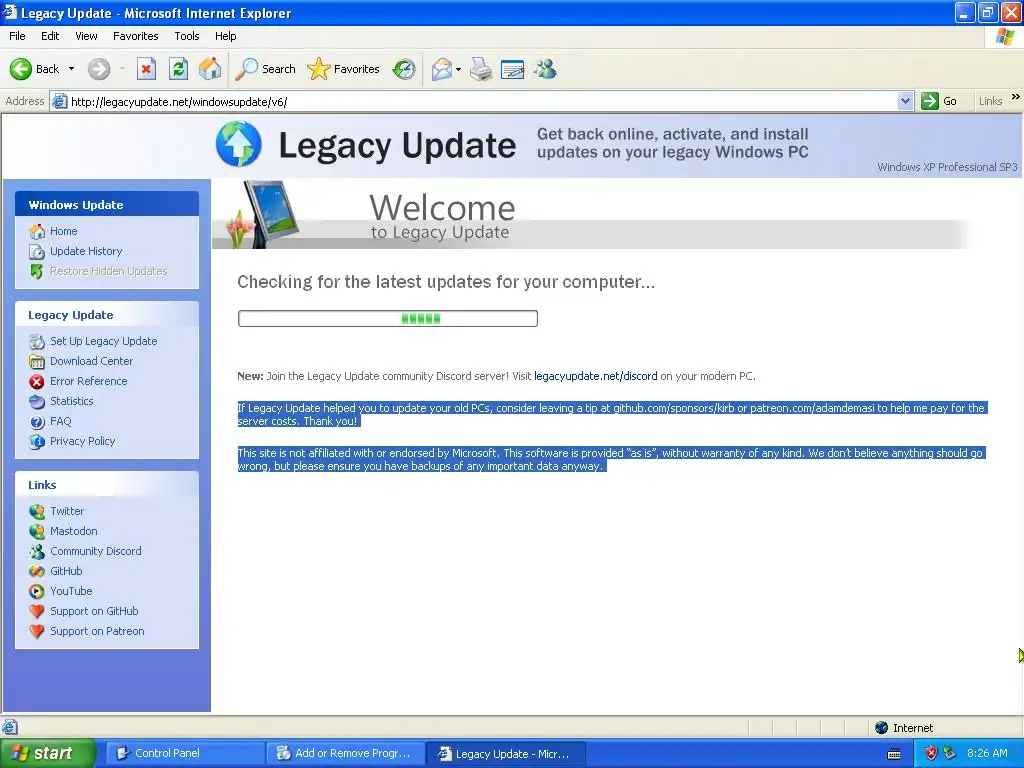This screenshot has height=768, width=1024.
Task: Refresh the page with green arrows icon
Action: pos(178,69)
